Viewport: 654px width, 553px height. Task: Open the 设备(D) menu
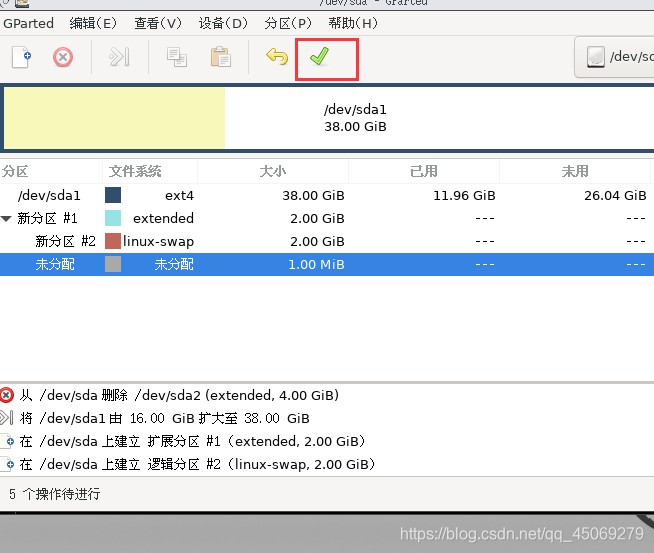[223, 23]
